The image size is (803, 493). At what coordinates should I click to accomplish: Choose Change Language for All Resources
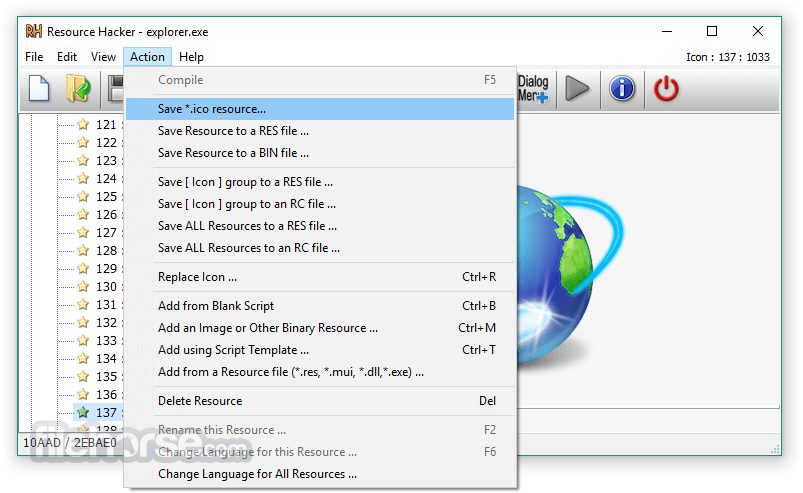coord(320,474)
